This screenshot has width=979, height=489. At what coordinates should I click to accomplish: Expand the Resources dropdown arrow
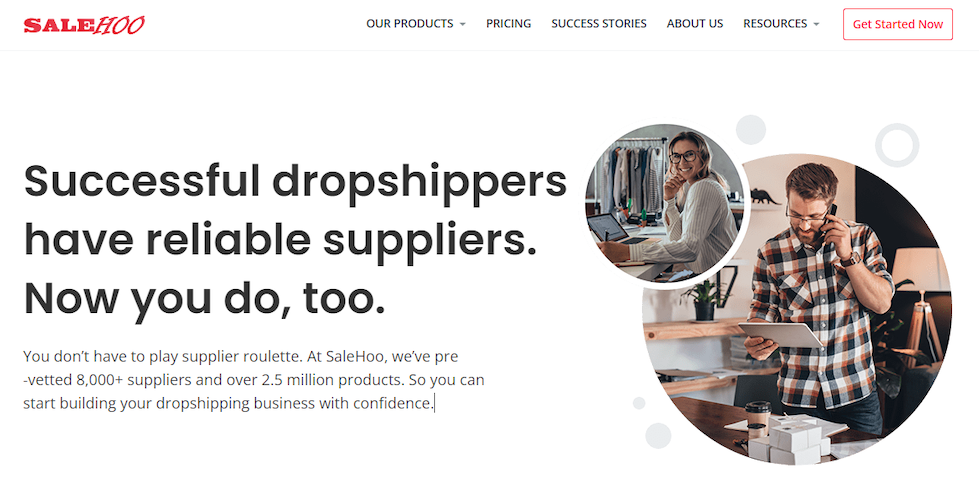click(x=816, y=24)
